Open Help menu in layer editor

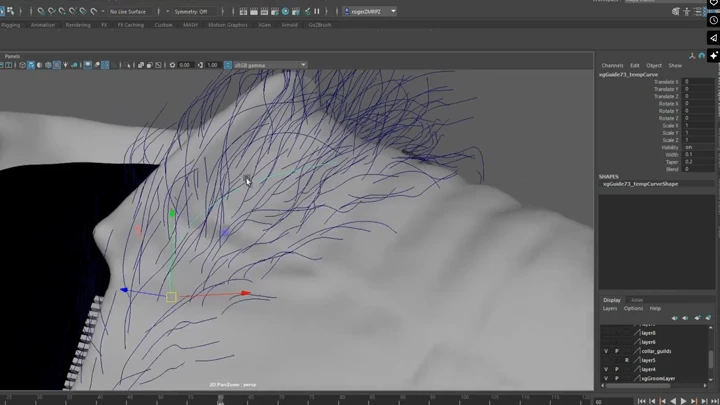[x=655, y=309]
